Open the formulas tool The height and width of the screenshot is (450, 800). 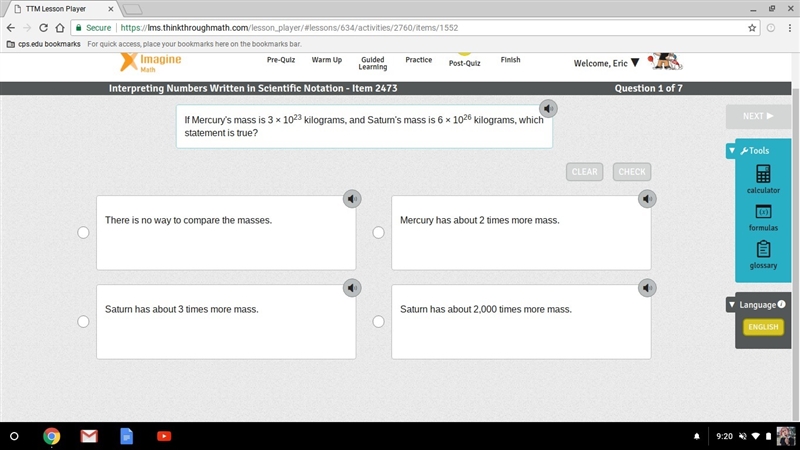[763, 218]
